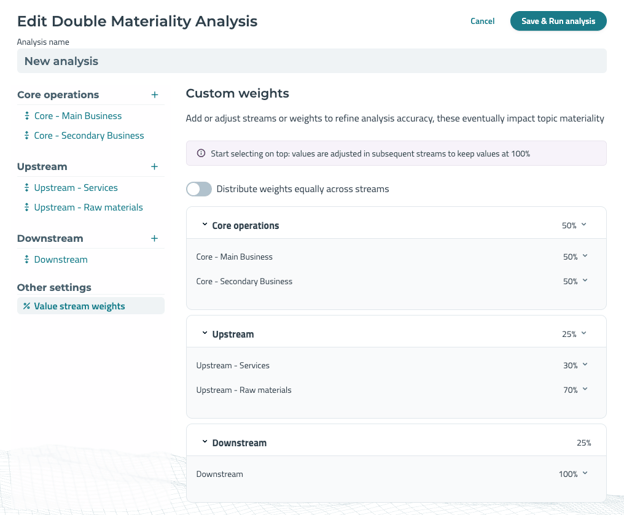
Task: Click the info icon in the hint banner
Action: 201,154
